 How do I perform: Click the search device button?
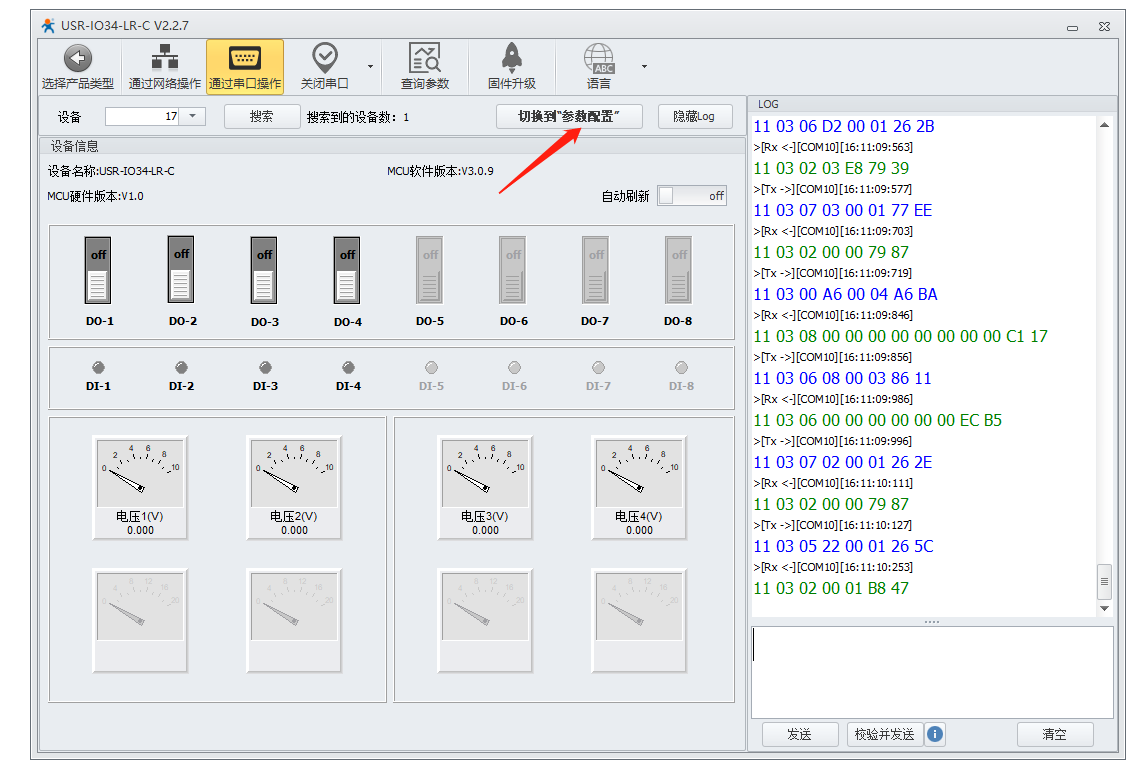point(262,116)
